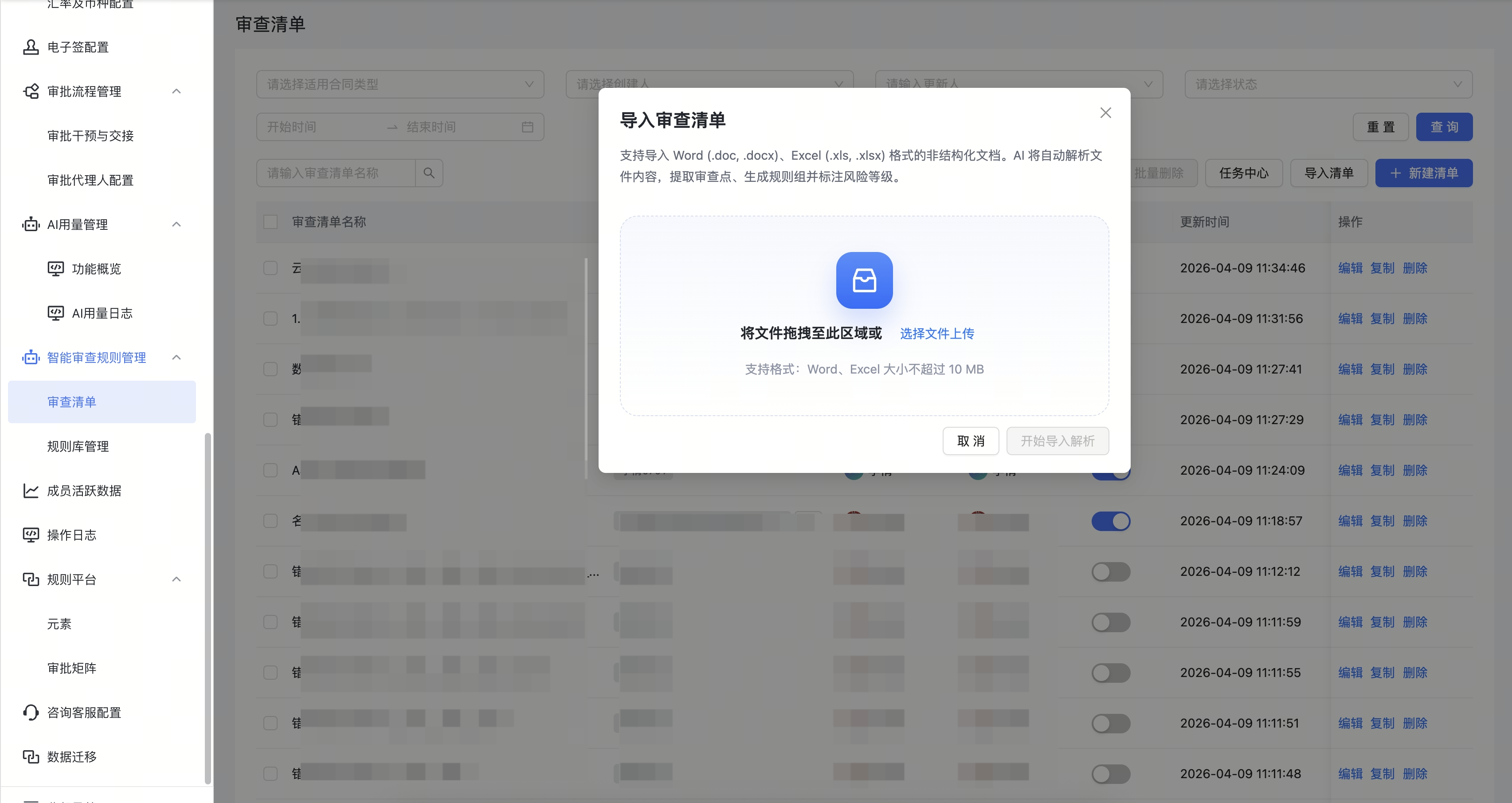Turn on toggle in row 11:11:51
The image size is (1512, 803).
tap(1111, 723)
